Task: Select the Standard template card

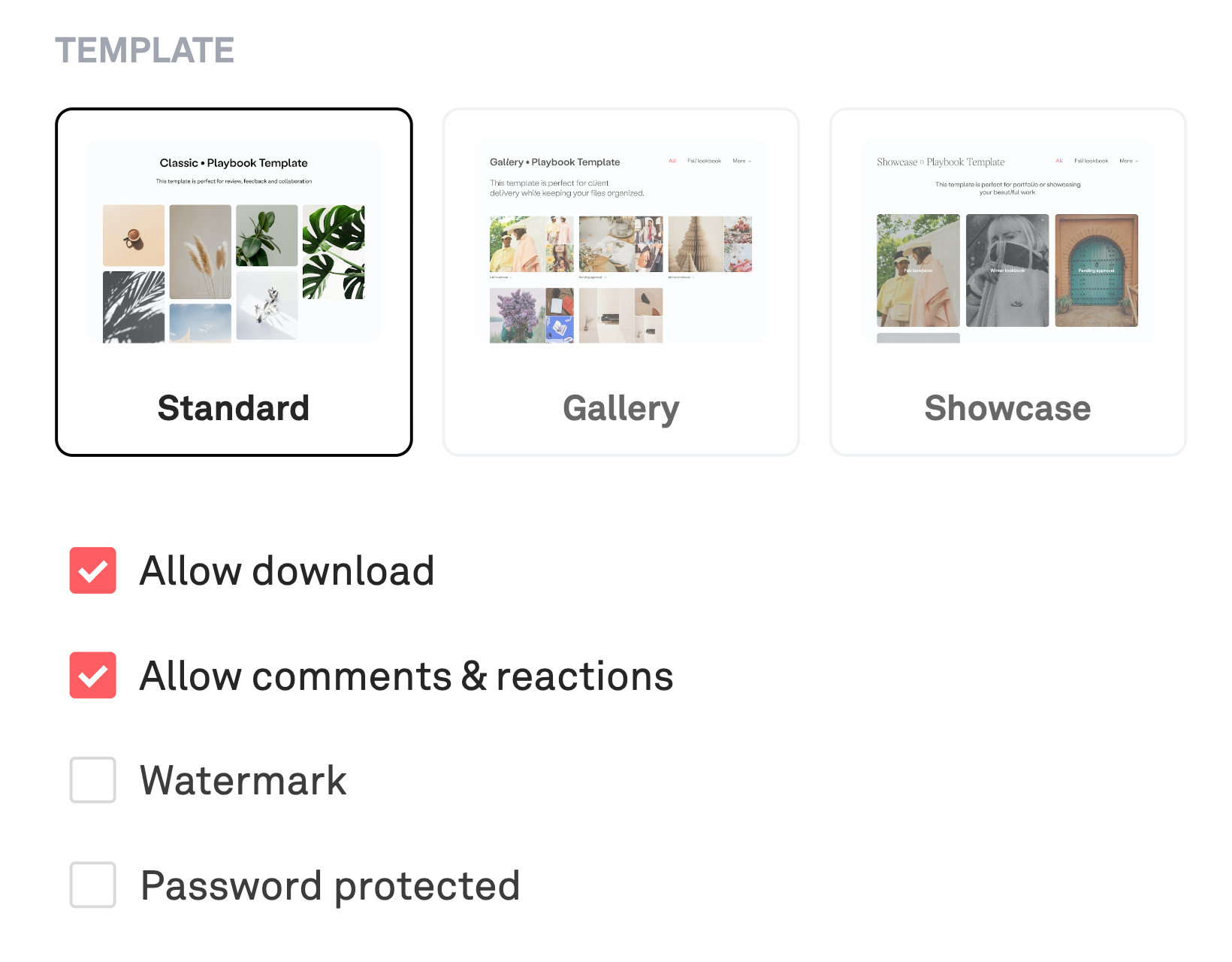Action: [234, 282]
